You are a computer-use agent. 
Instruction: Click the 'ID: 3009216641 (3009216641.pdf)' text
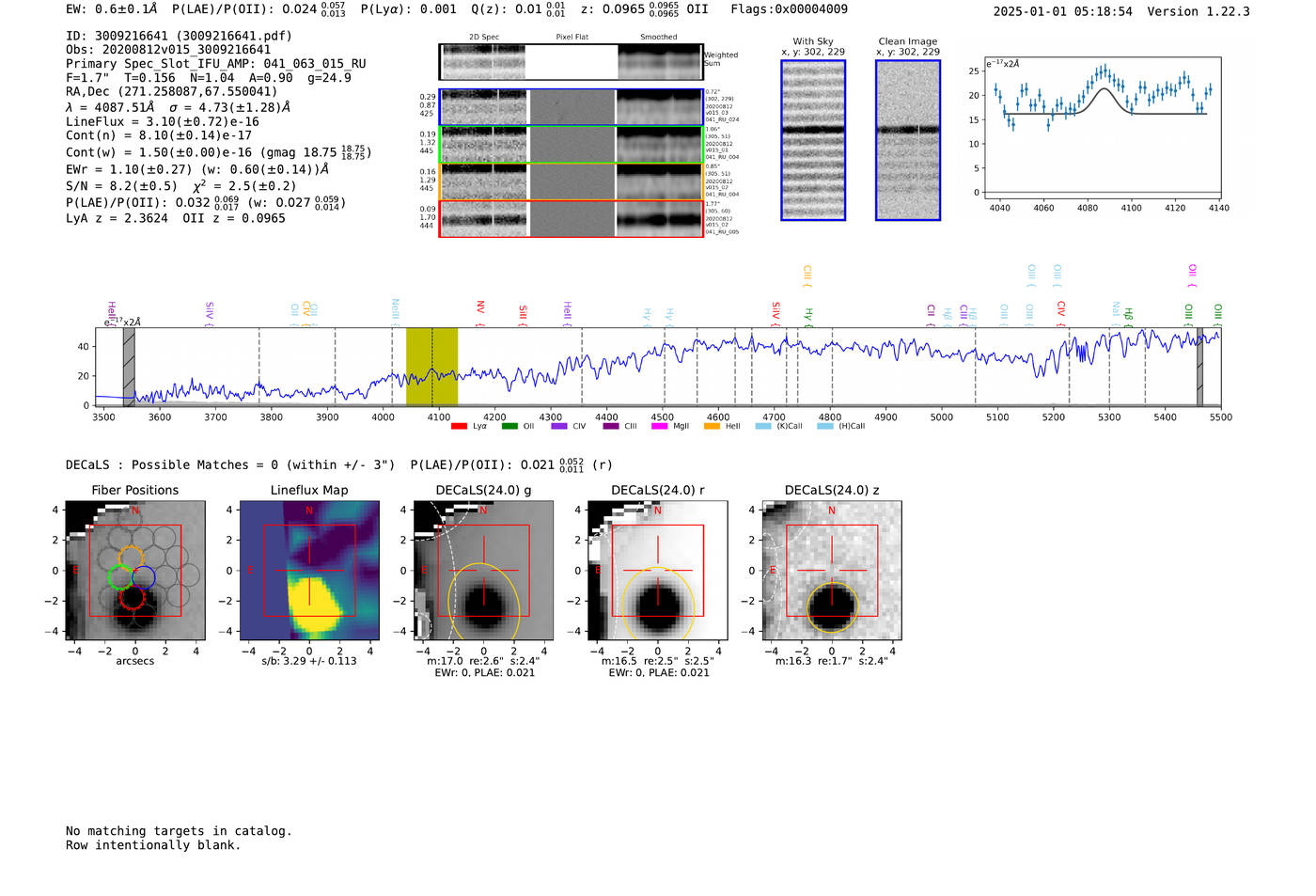tap(179, 36)
